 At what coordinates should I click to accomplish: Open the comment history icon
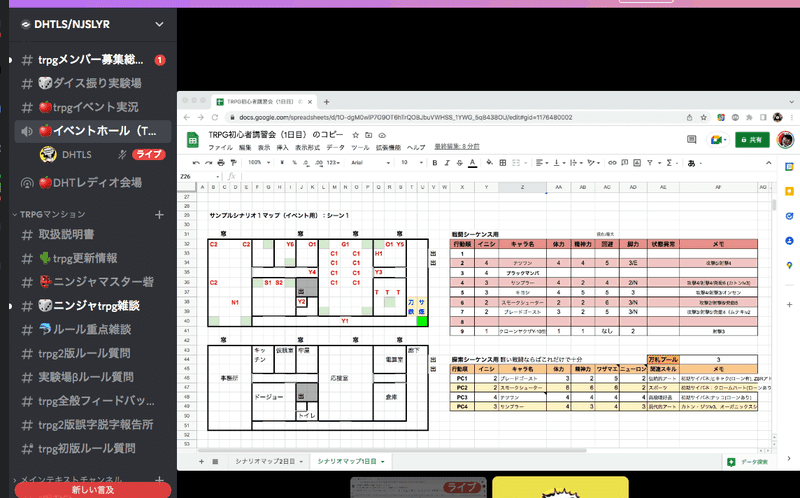[691, 139]
